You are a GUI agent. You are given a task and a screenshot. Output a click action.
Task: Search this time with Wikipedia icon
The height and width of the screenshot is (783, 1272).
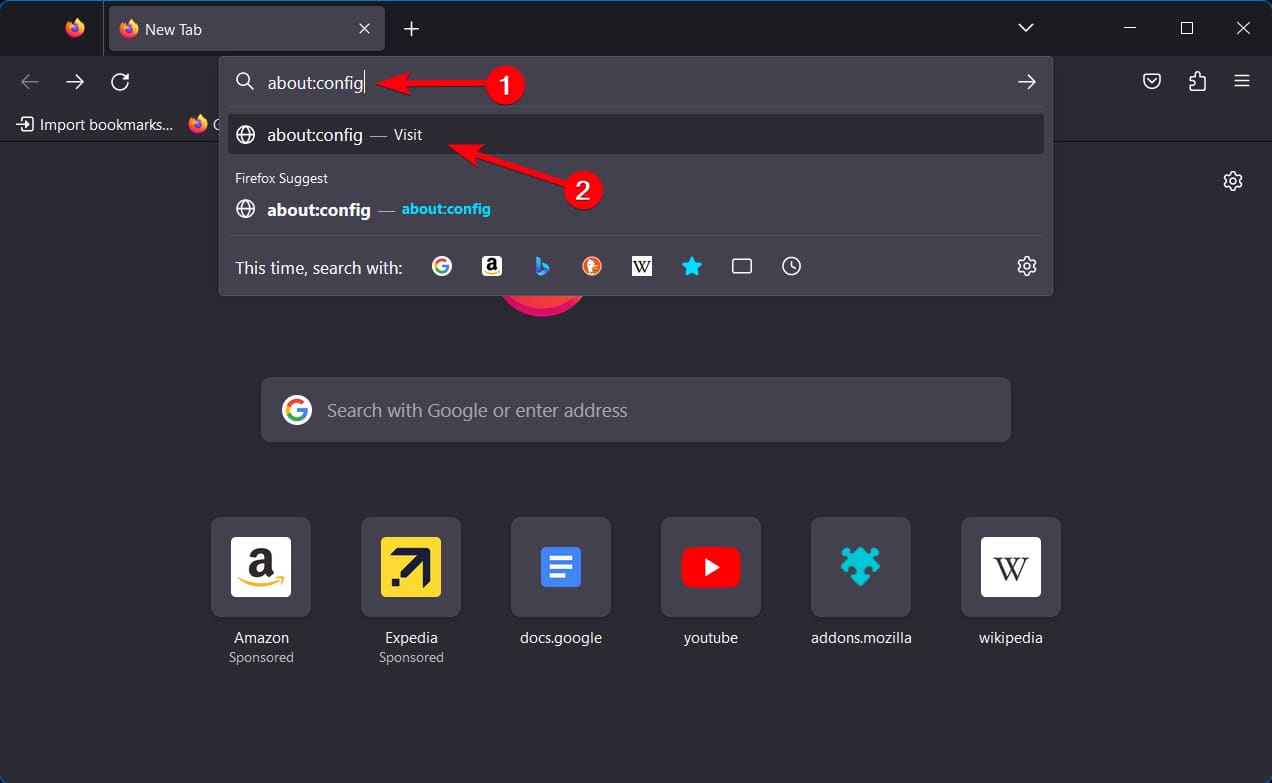(x=642, y=266)
